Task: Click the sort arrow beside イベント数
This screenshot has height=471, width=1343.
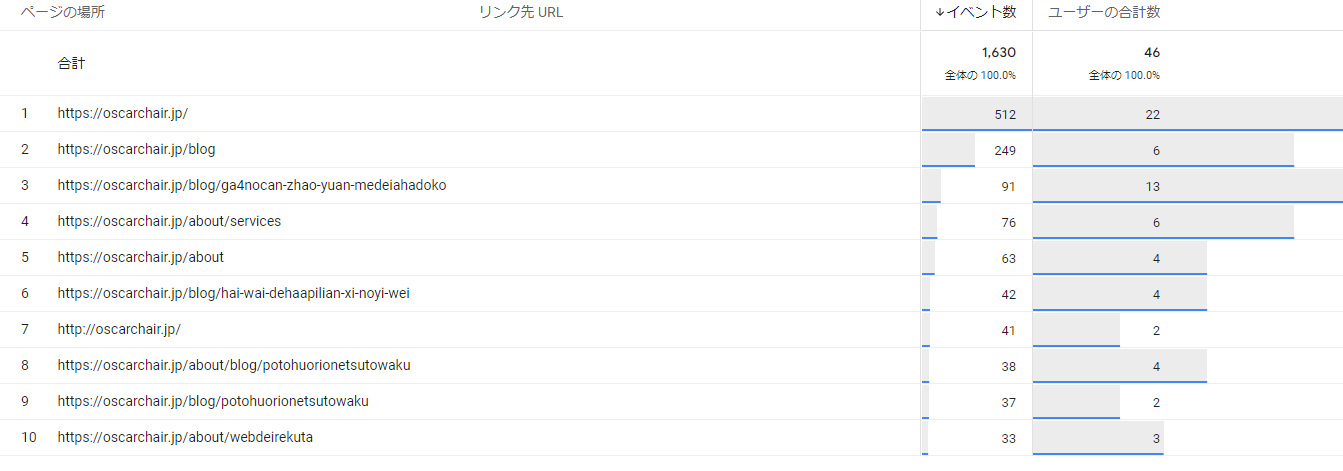Action: click(939, 13)
